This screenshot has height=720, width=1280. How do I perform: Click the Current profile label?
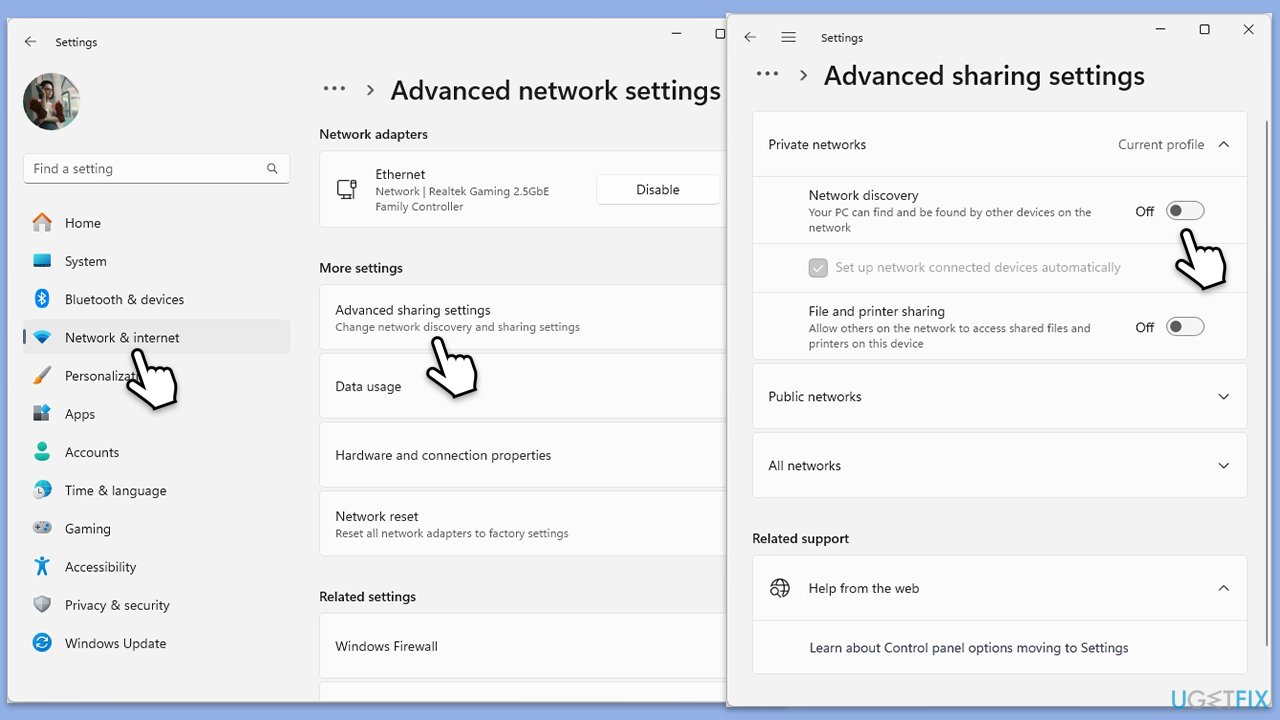pyautogui.click(x=1161, y=145)
